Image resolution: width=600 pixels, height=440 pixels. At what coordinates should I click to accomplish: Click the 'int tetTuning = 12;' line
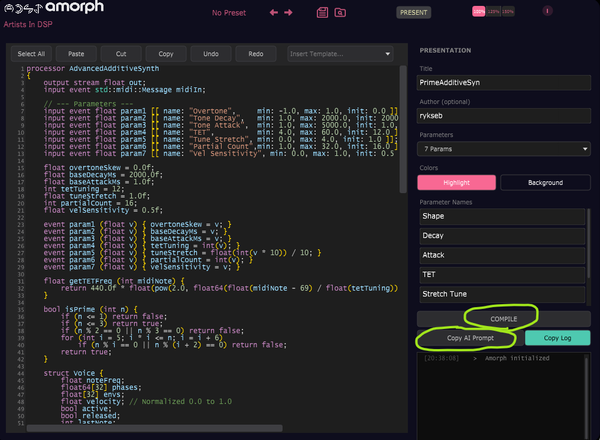coord(84,189)
